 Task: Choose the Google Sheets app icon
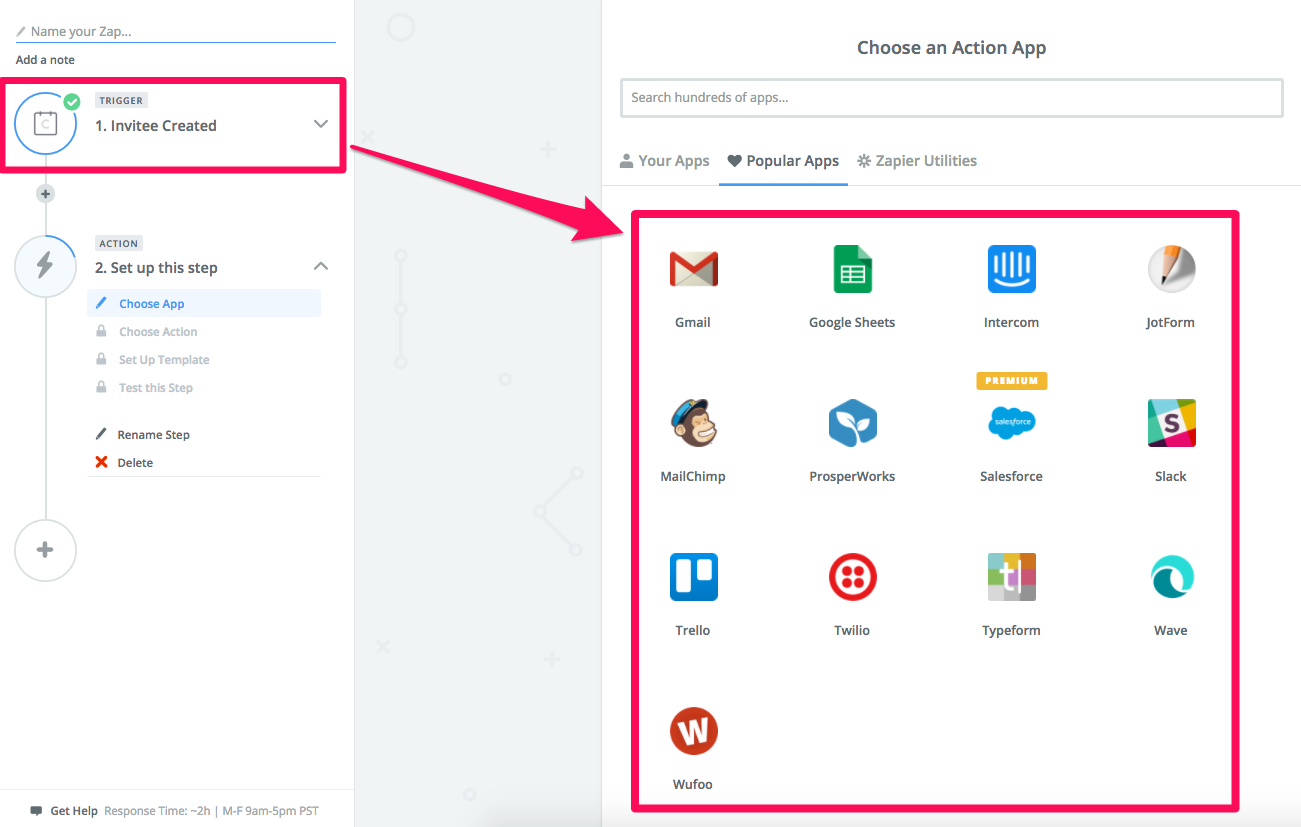point(852,269)
